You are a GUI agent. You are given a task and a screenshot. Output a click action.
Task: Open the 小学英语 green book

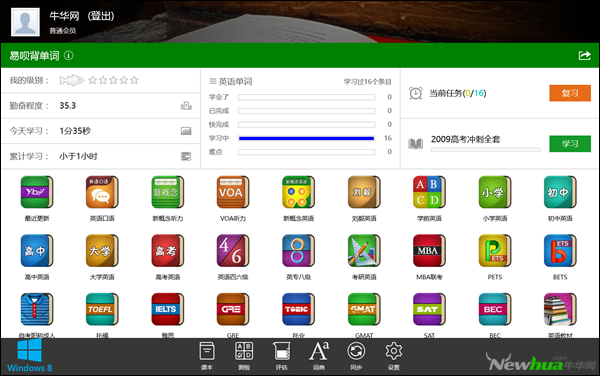tap(495, 192)
